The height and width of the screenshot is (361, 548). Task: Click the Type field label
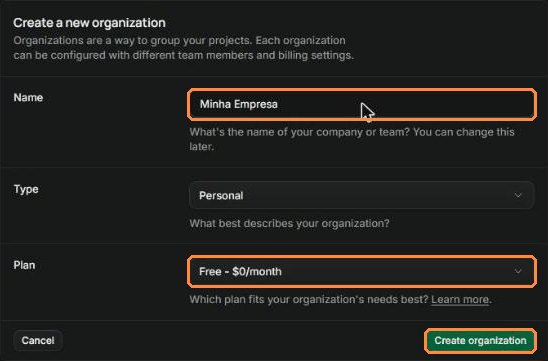click(26, 189)
